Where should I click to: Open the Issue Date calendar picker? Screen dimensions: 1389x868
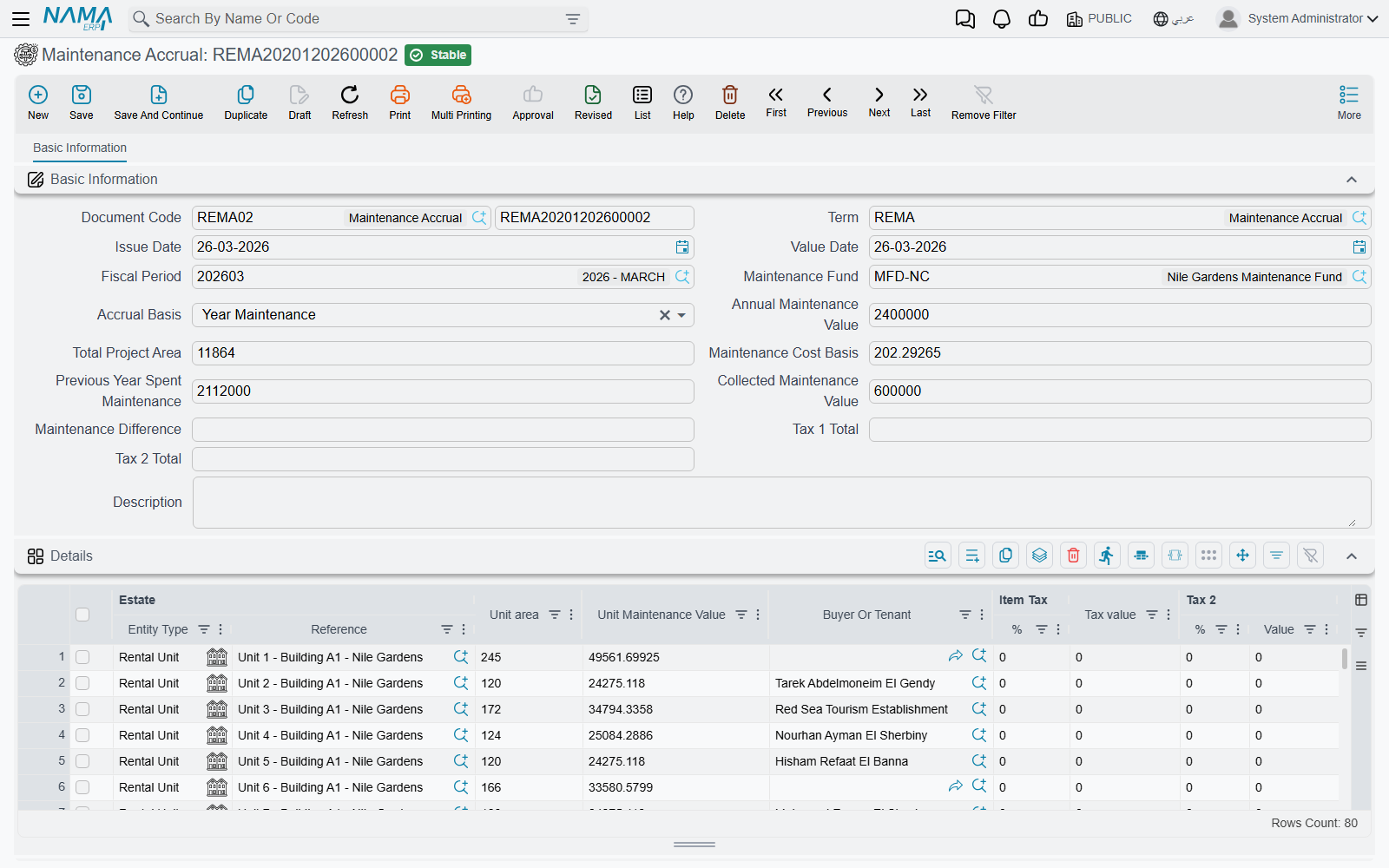[682, 247]
